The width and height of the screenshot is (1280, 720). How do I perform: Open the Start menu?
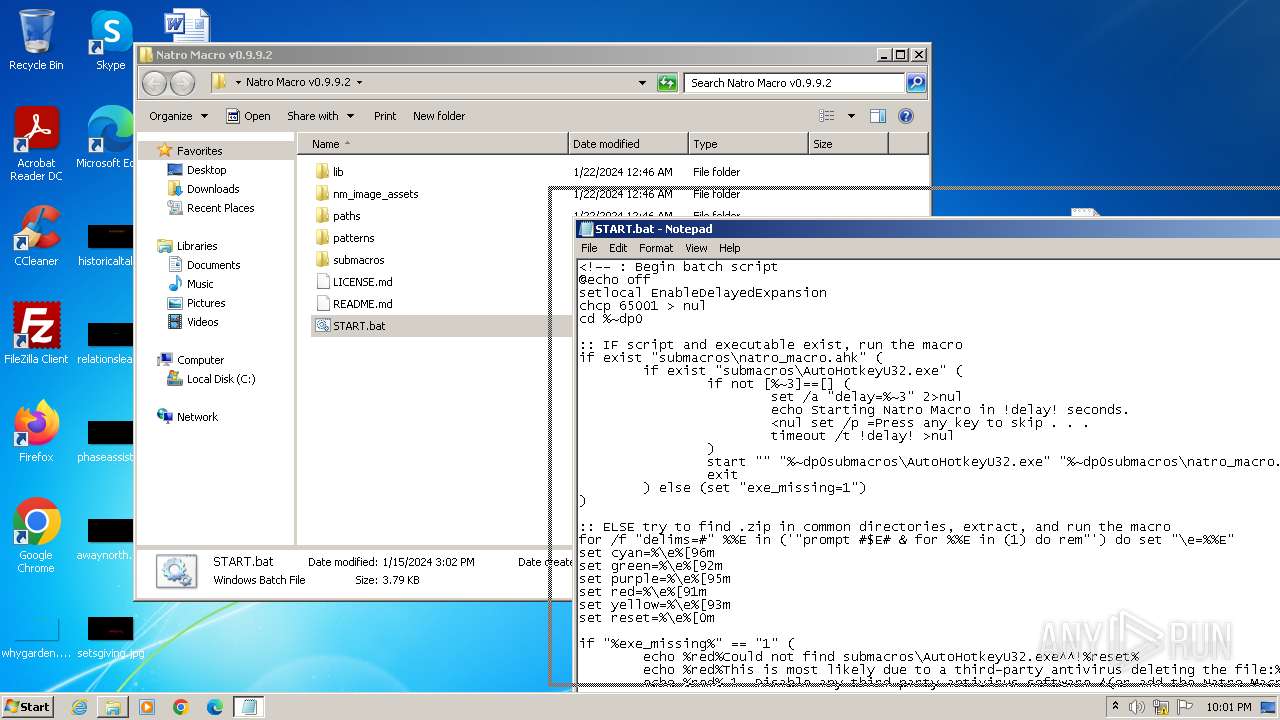click(27, 707)
